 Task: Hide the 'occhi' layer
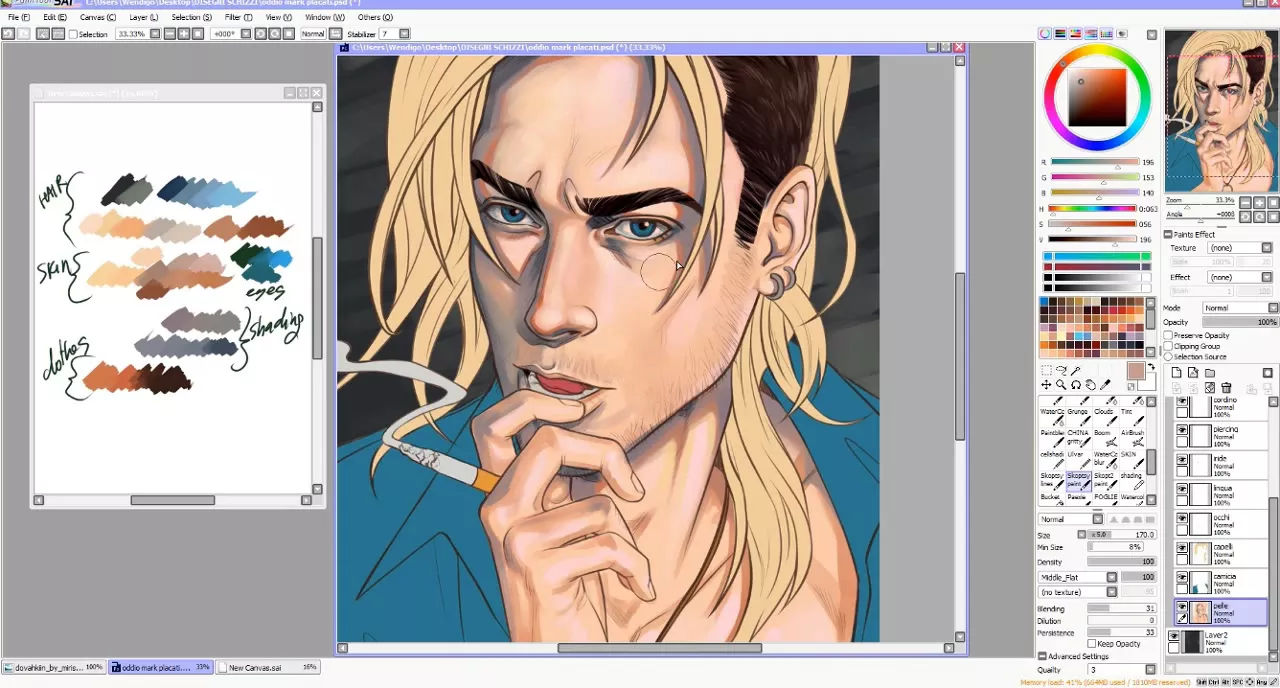(x=1182, y=517)
